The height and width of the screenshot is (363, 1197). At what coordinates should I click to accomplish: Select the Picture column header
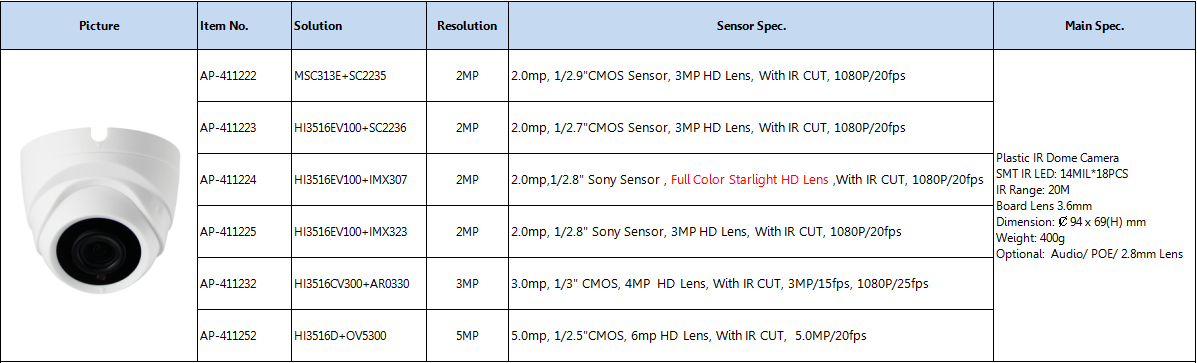[x=99, y=25]
